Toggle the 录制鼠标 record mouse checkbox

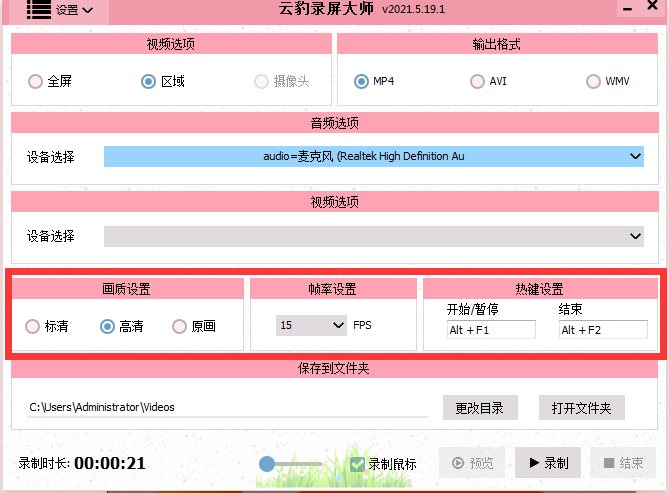tap(357, 464)
